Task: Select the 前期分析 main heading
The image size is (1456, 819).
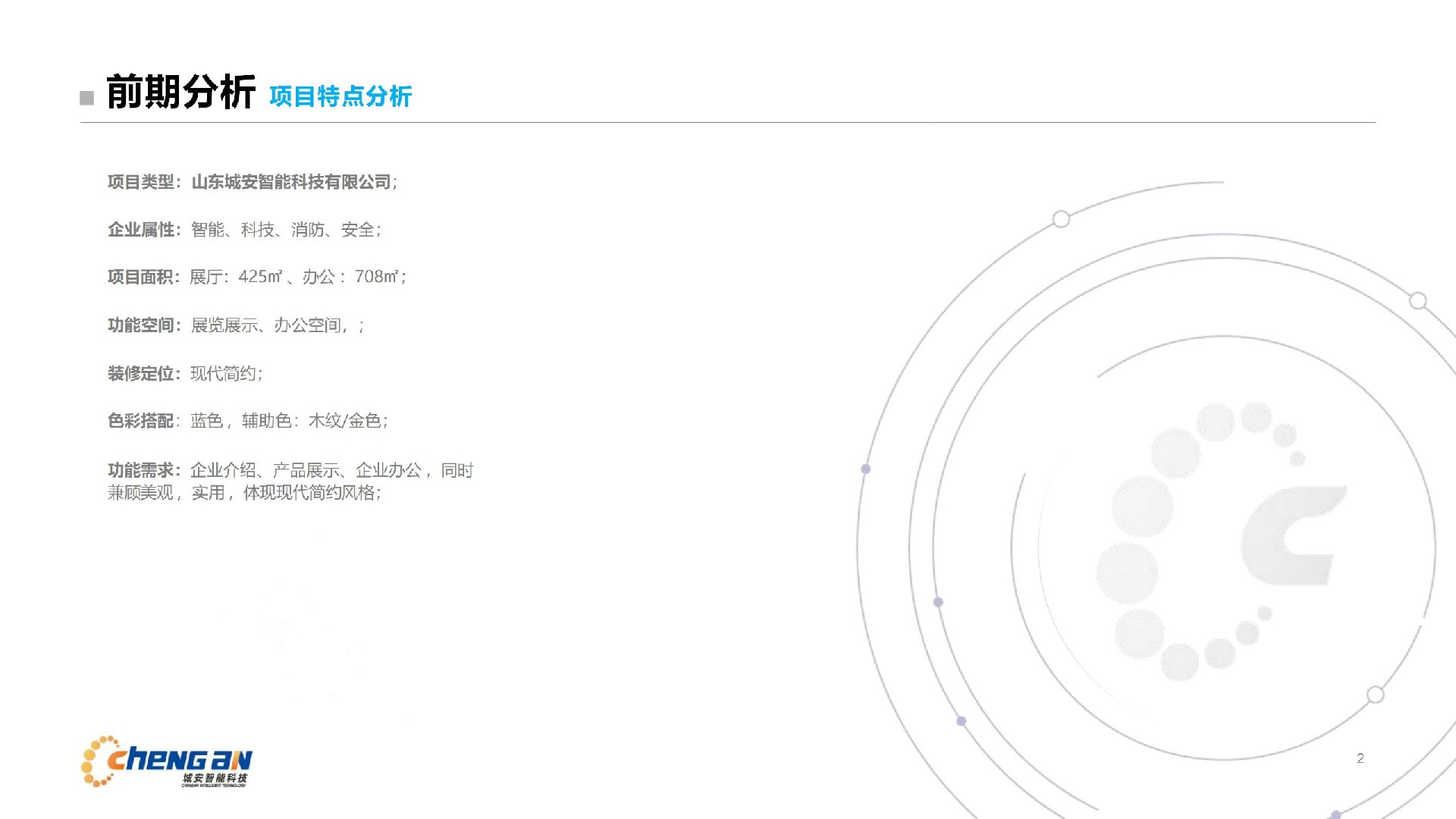Action: click(180, 93)
